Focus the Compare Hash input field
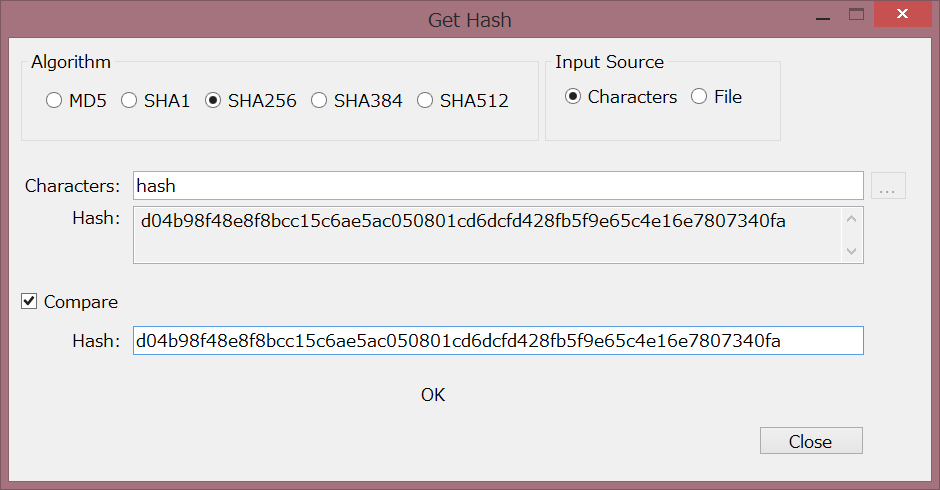Screen dimensions: 940x490 point(498,341)
